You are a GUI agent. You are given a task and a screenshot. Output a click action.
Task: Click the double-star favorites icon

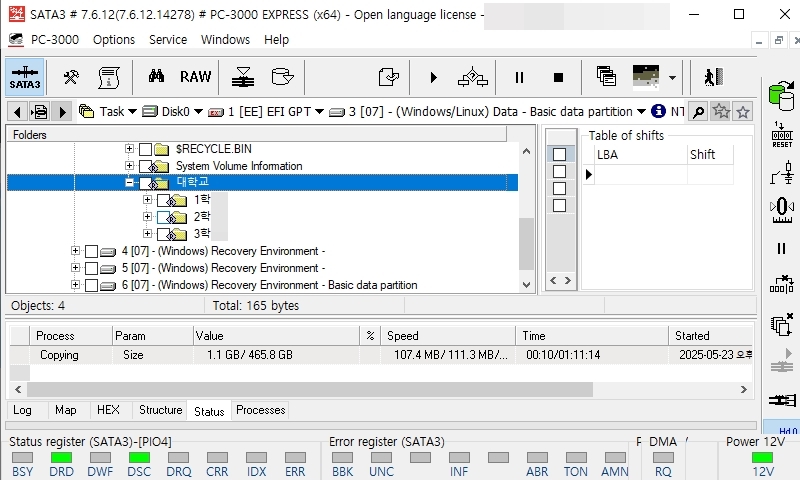click(x=721, y=111)
